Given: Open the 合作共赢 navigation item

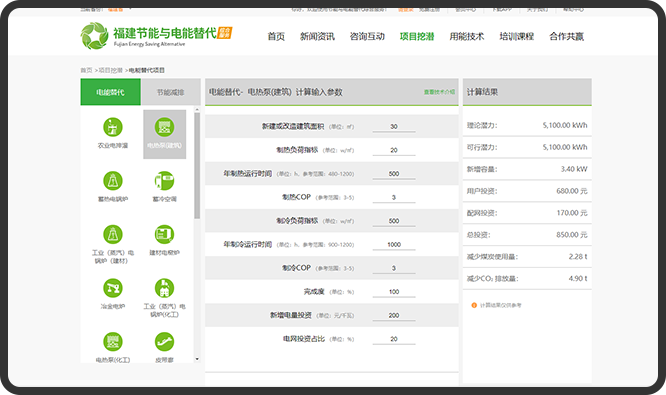Looking at the screenshot, I should click(x=567, y=37).
